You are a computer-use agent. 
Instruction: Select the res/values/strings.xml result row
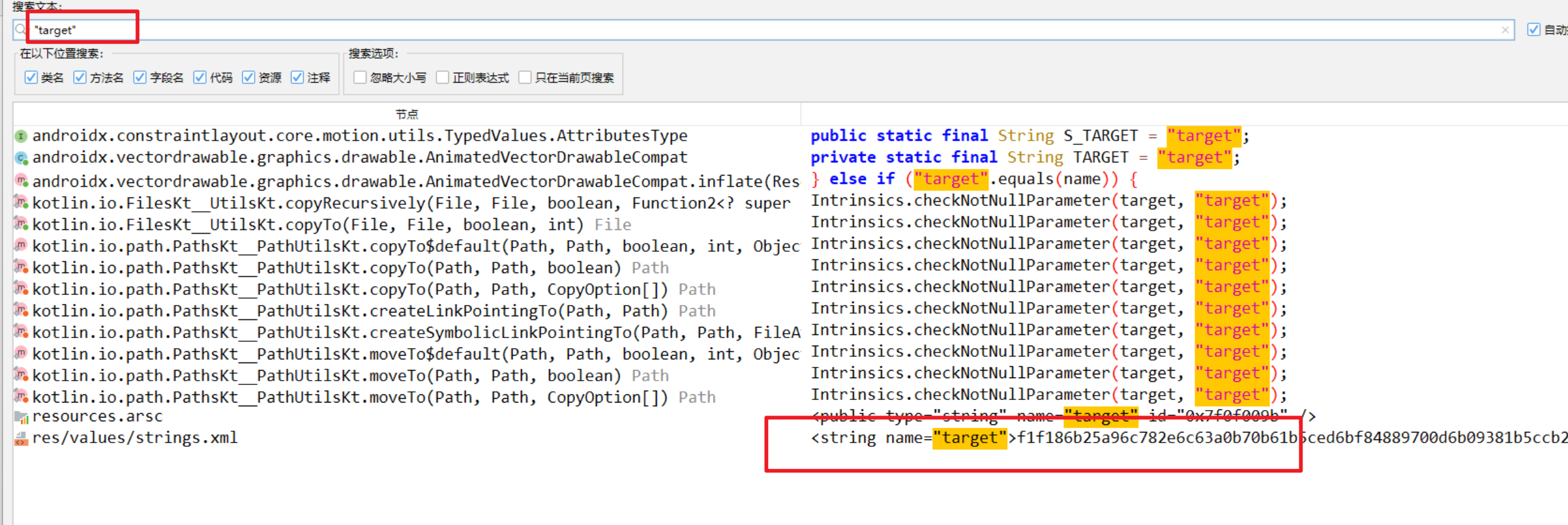[x=135, y=438]
